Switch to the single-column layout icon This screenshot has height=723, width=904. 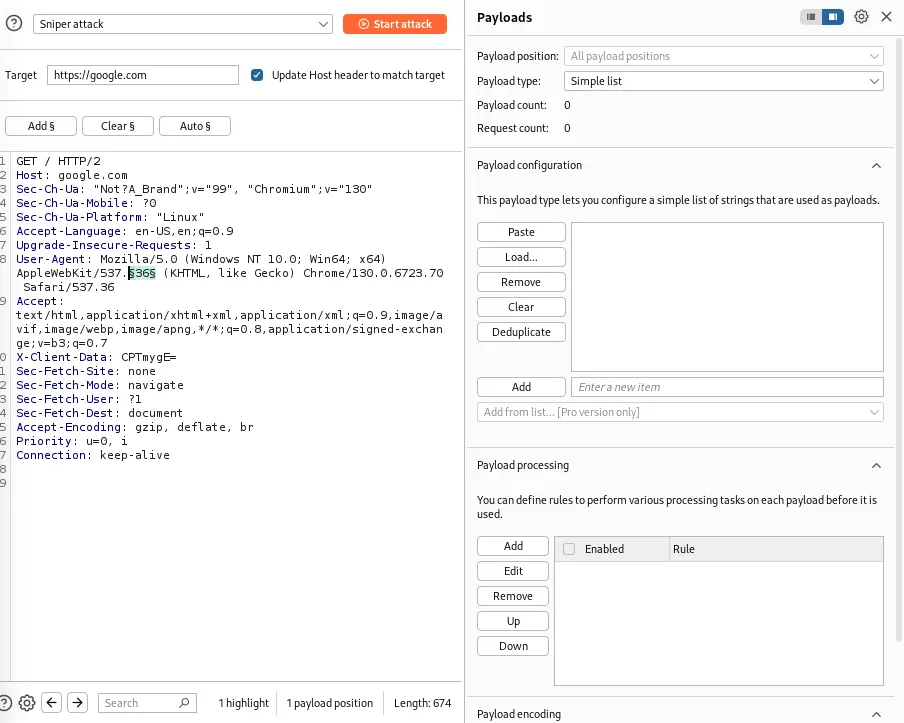pyautogui.click(x=811, y=17)
